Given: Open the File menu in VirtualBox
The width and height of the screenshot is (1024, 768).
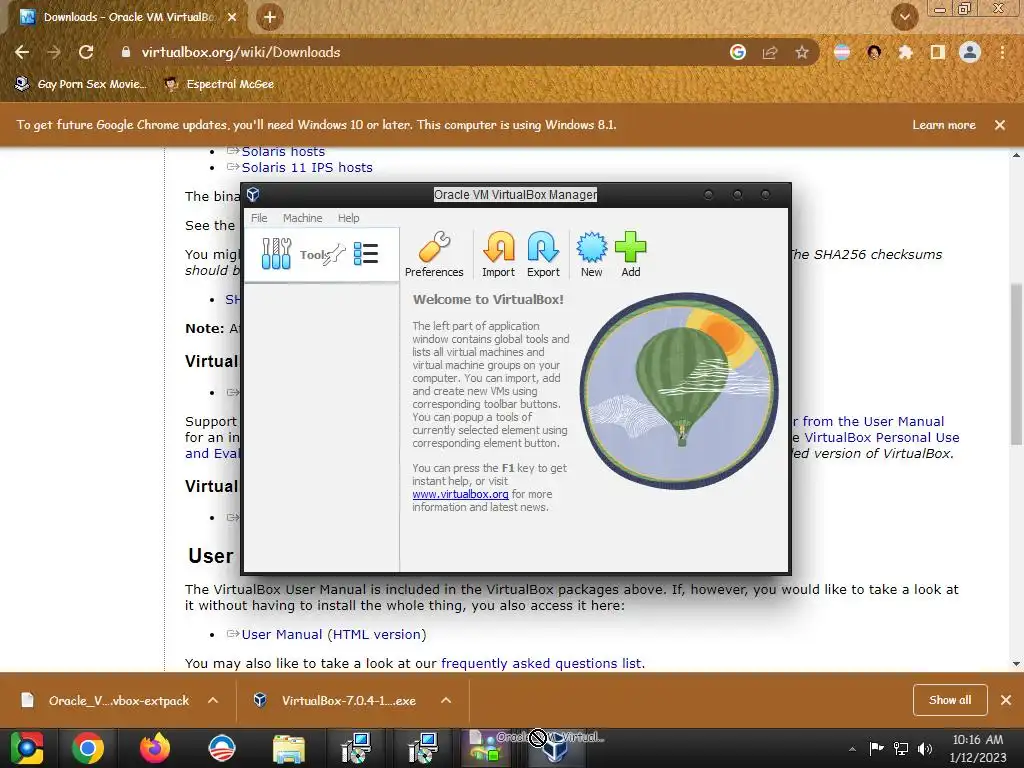Looking at the screenshot, I should pos(259,217).
